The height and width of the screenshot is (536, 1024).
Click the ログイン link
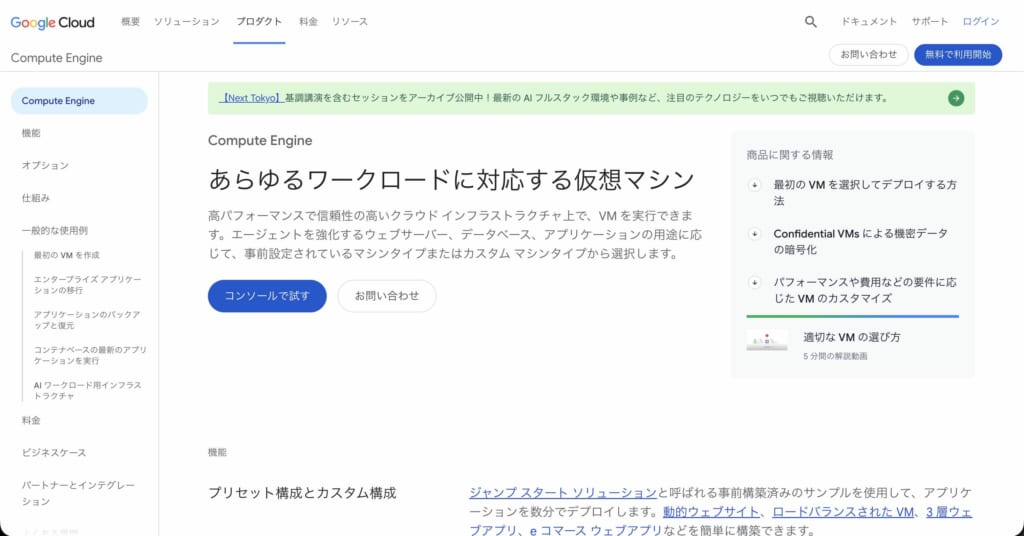point(981,22)
